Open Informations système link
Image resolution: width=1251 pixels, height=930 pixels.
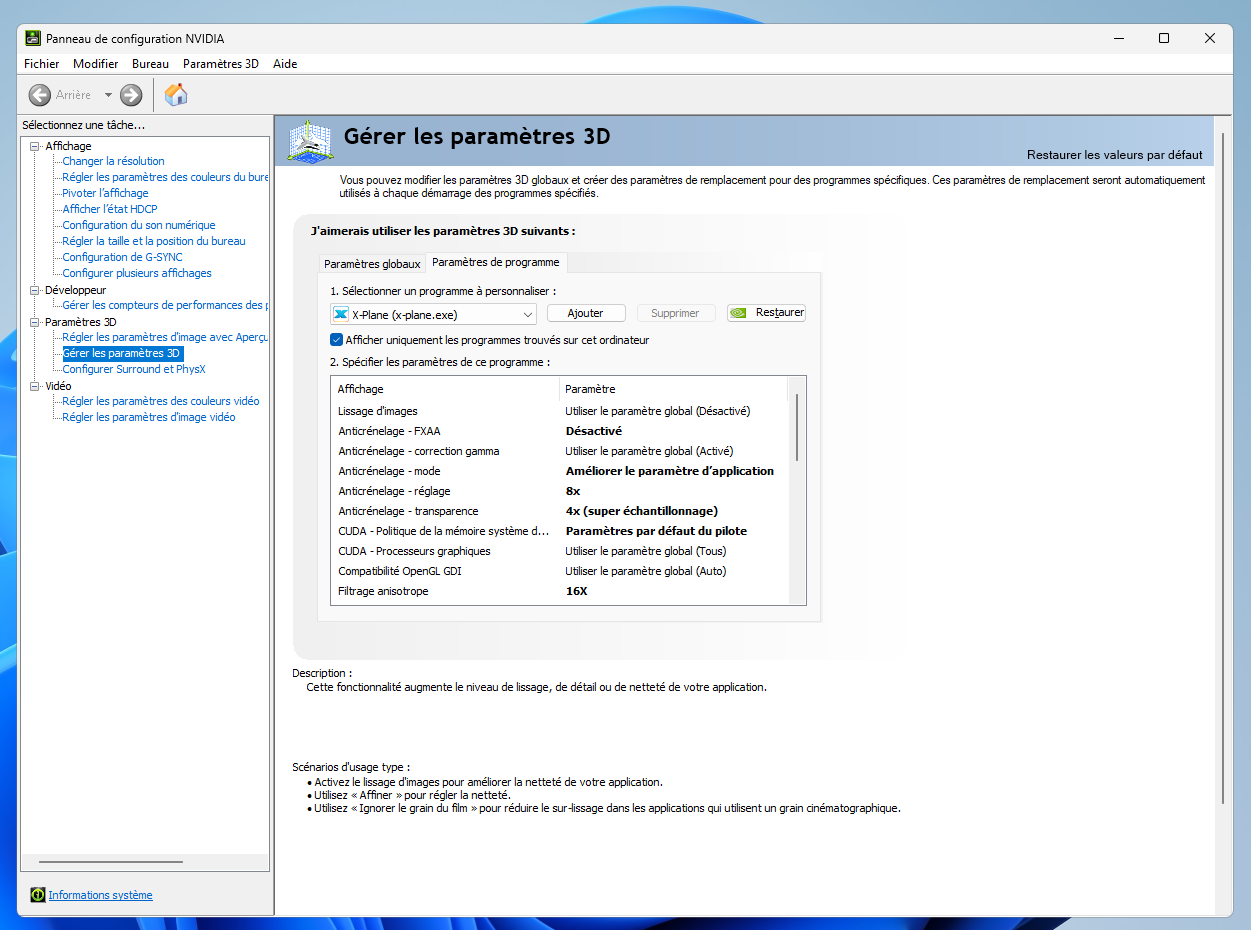coord(101,895)
